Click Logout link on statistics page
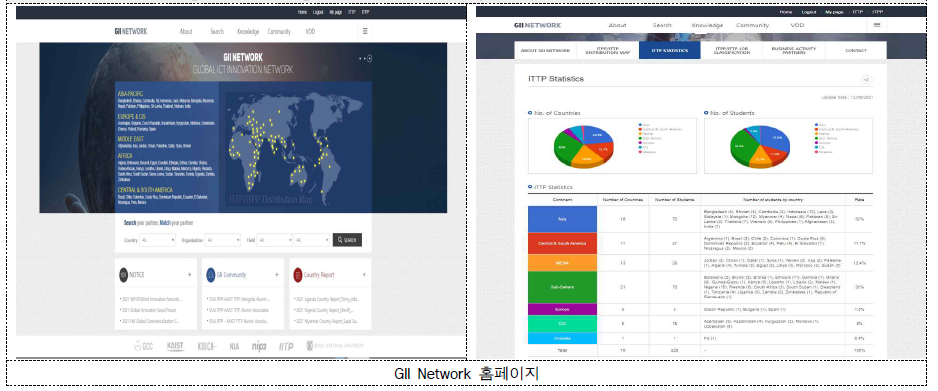The image size is (938, 391). [x=809, y=12]
